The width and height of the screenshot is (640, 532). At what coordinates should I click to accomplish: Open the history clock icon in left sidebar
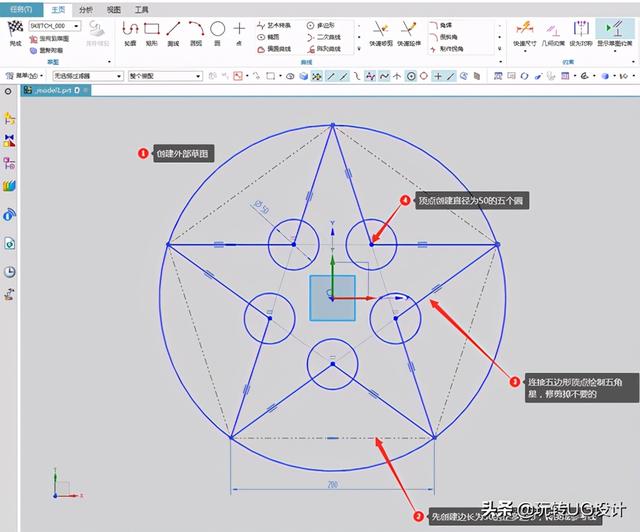pos(9,272)
